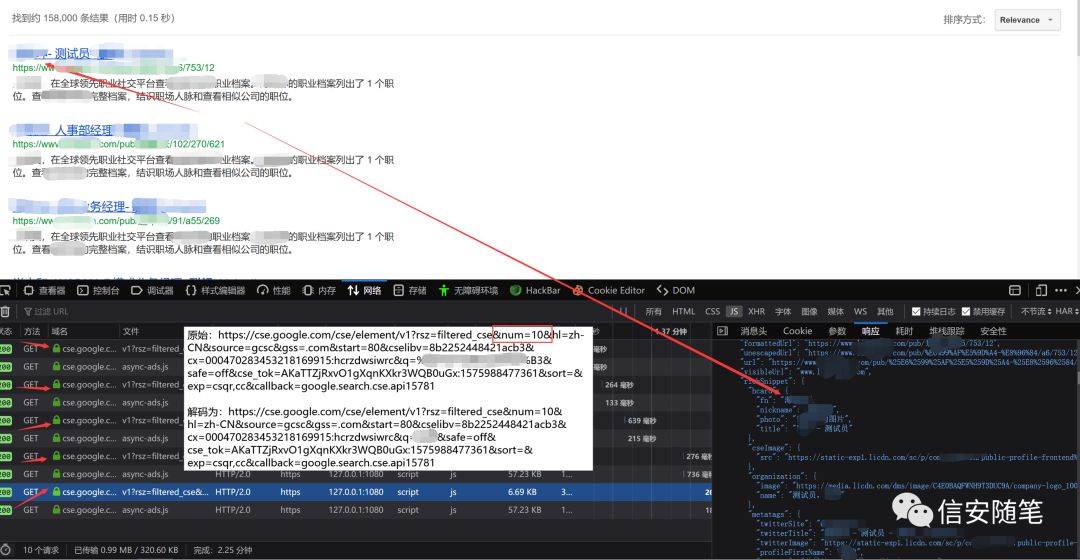Open the 堆栈跟踪 stack trace tab

(x=947, y=331)
